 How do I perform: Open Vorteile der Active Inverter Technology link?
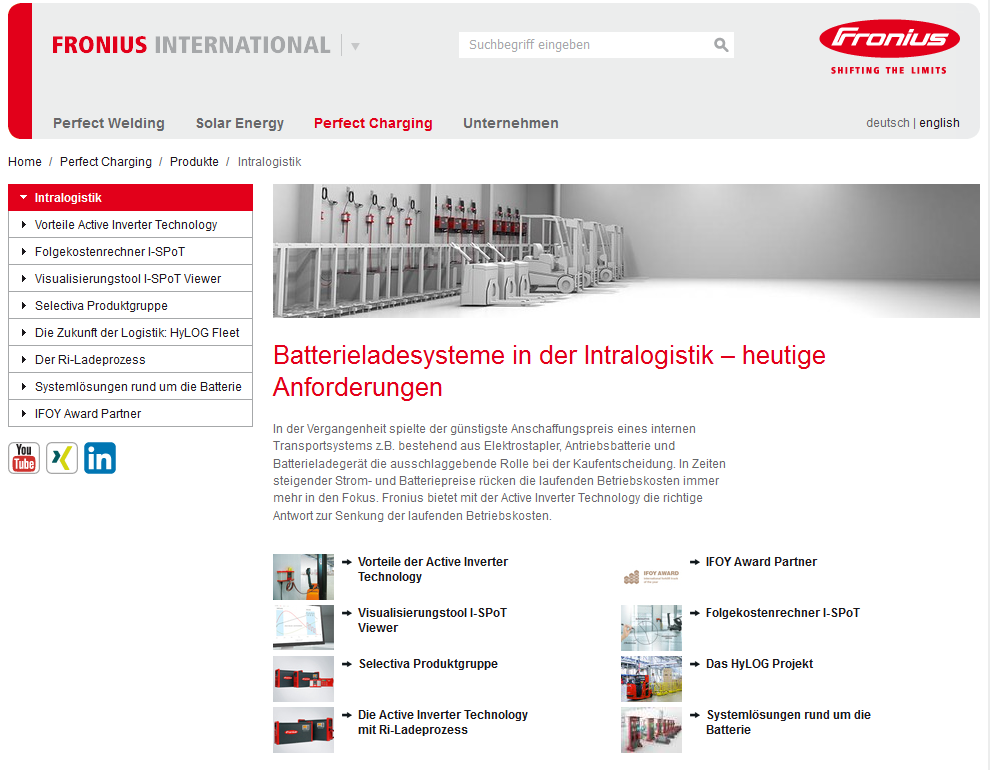432,569
